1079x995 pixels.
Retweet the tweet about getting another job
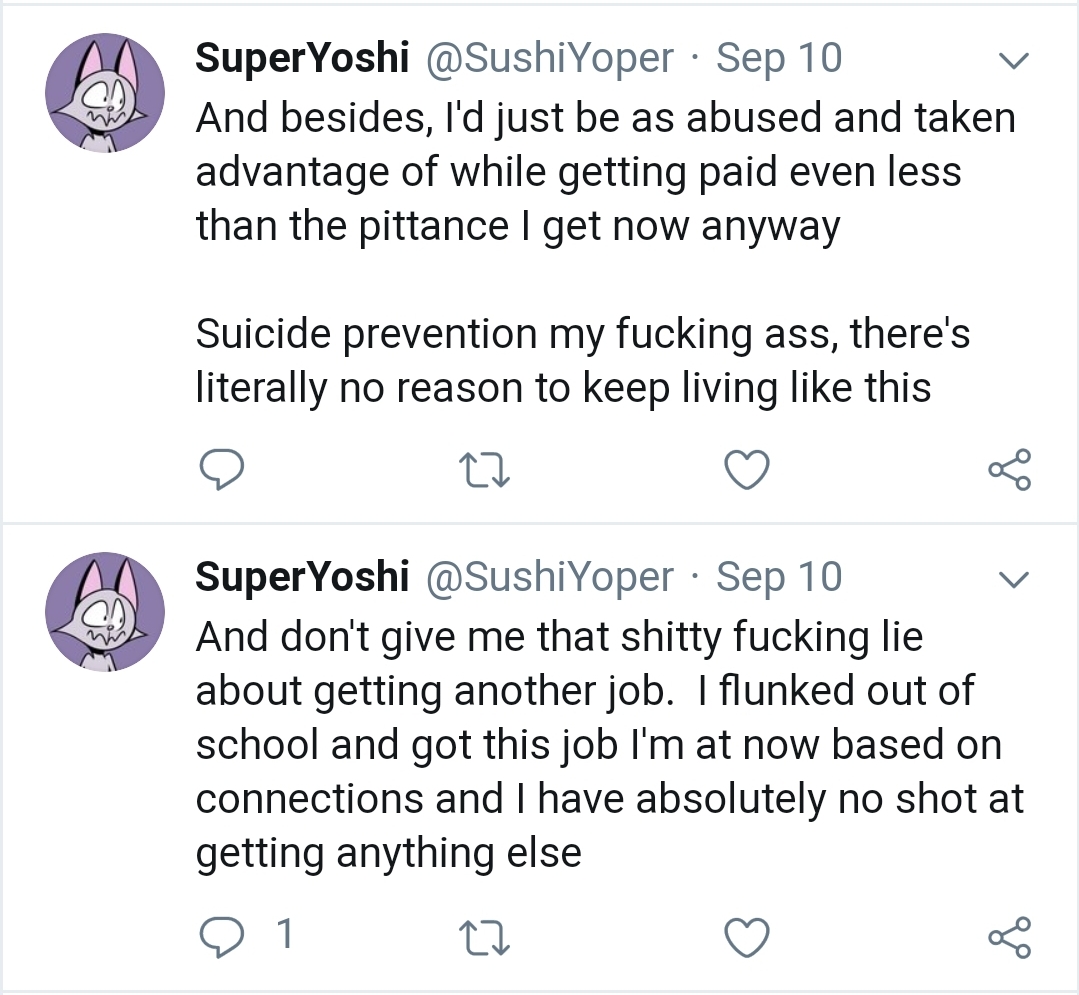click(x=485, y=936)
